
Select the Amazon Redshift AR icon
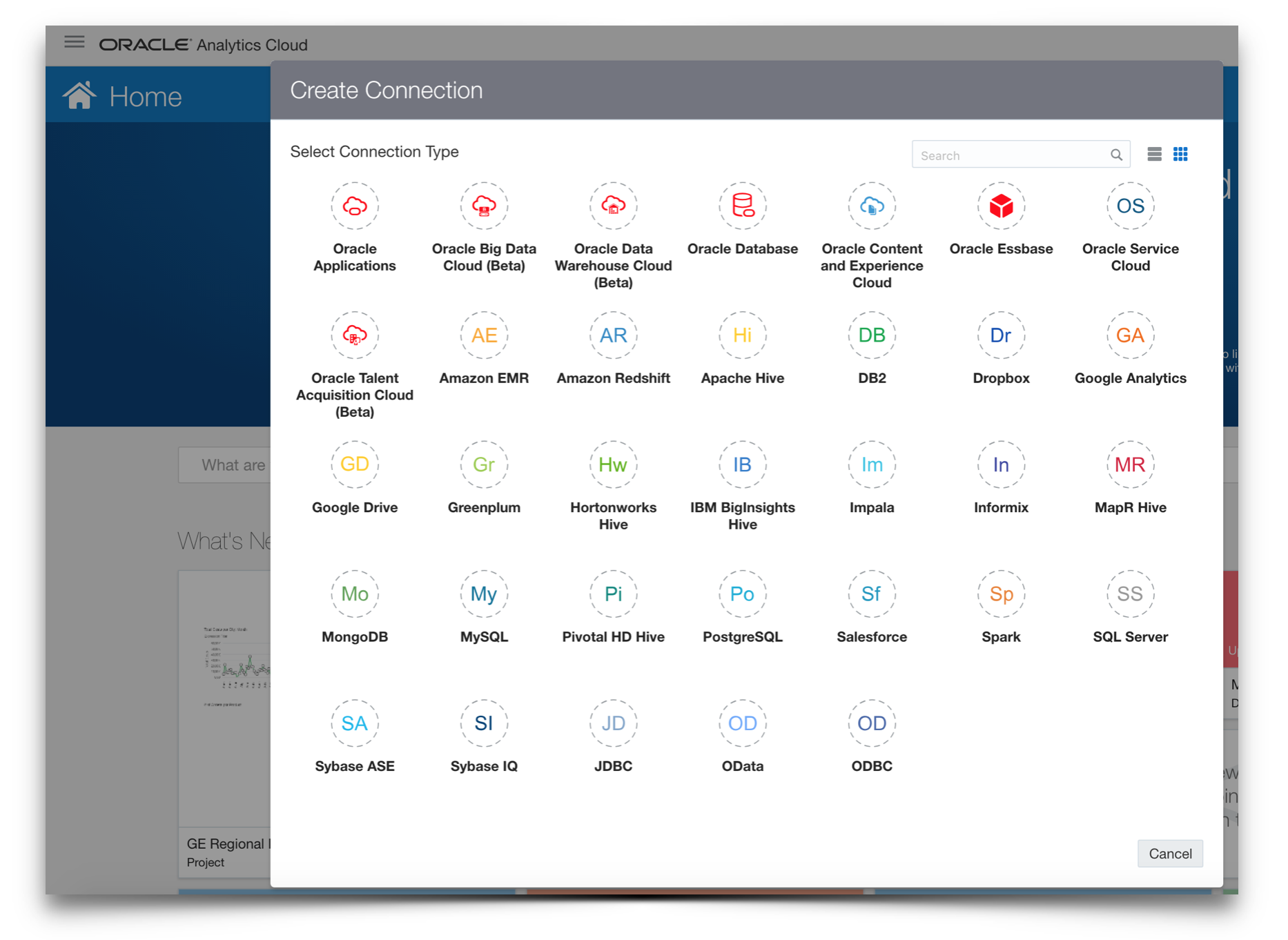point(613,335)
